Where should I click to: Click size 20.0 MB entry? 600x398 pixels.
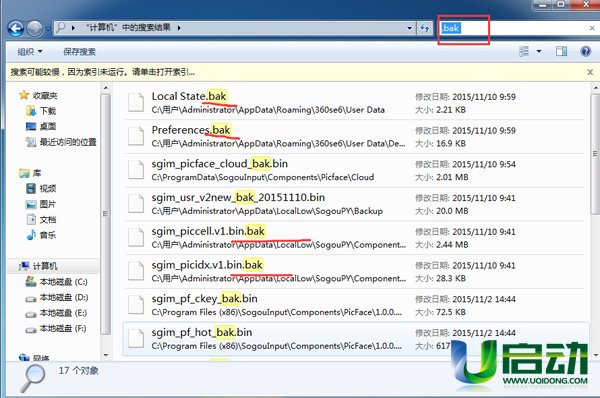[452, 211]
